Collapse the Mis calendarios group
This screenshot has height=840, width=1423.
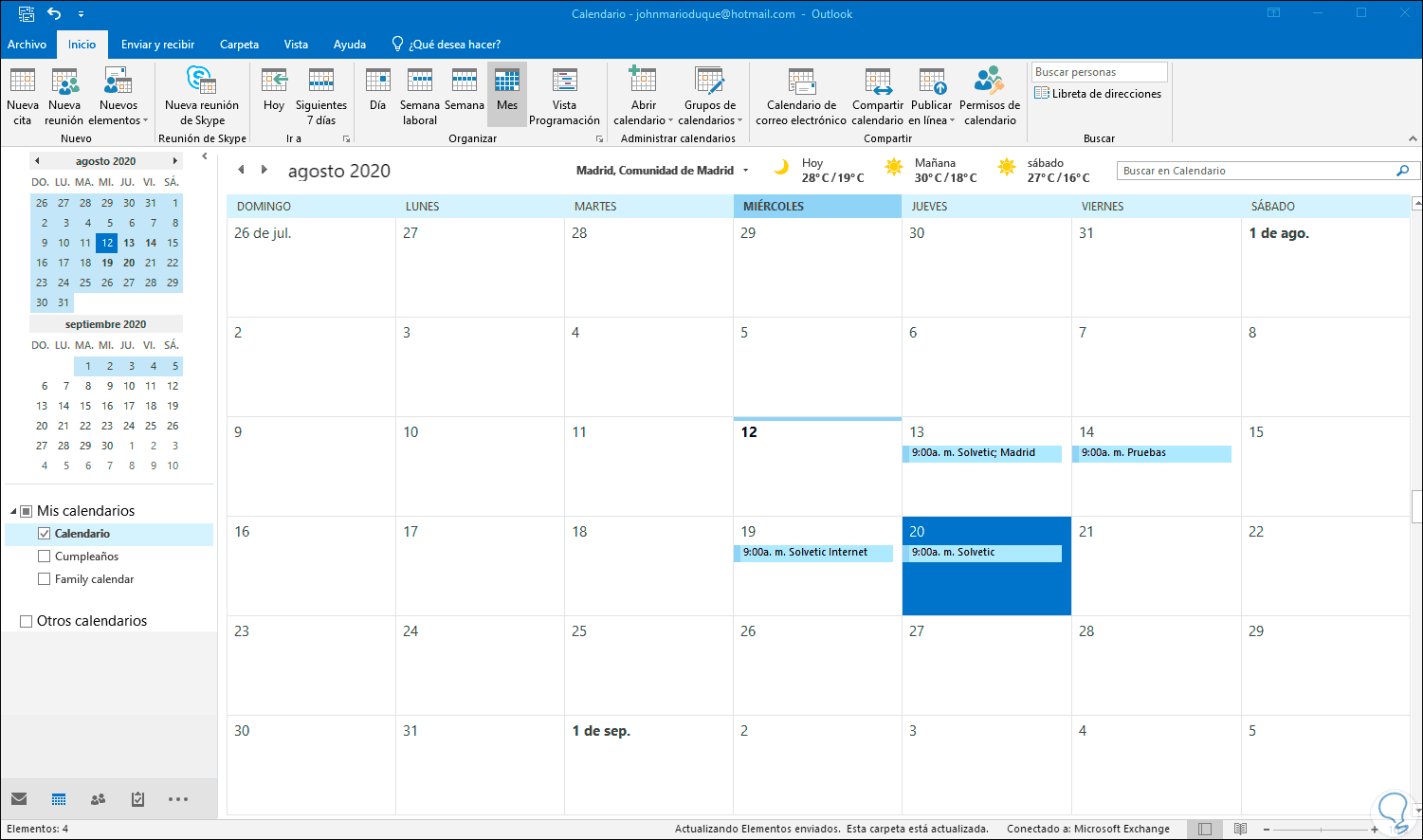tap(13, 512)
